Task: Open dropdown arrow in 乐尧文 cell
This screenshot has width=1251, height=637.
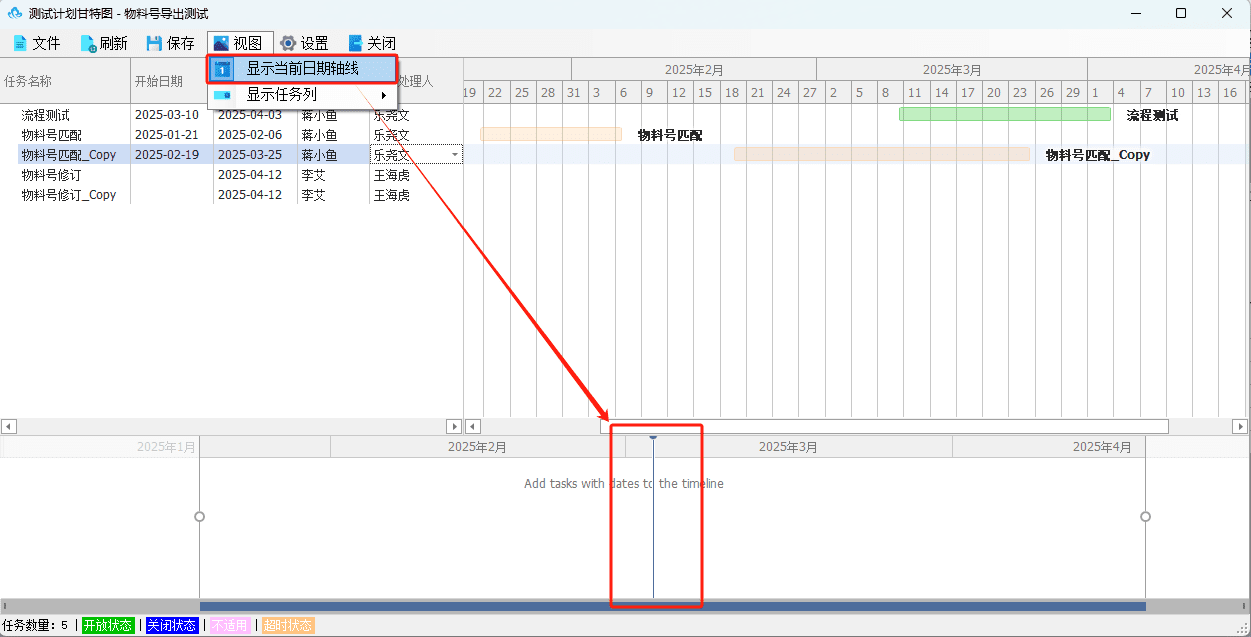Action: pos(455,155)
